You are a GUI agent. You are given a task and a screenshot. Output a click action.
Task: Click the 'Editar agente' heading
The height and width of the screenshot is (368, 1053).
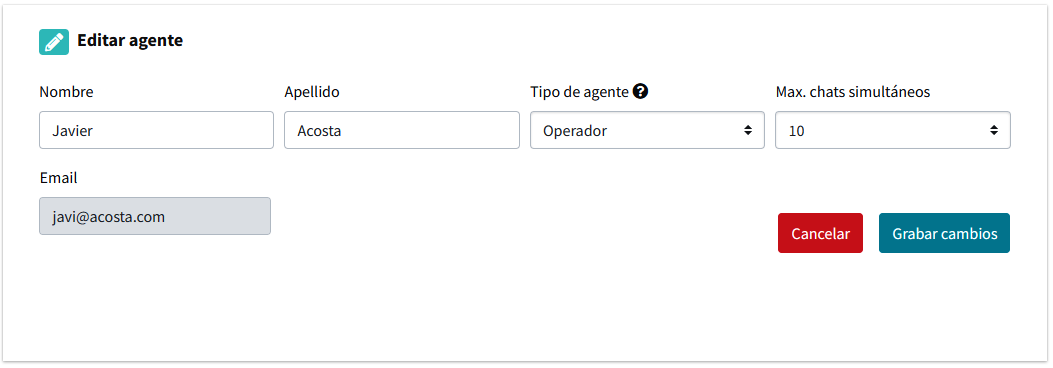pos(130,40)
